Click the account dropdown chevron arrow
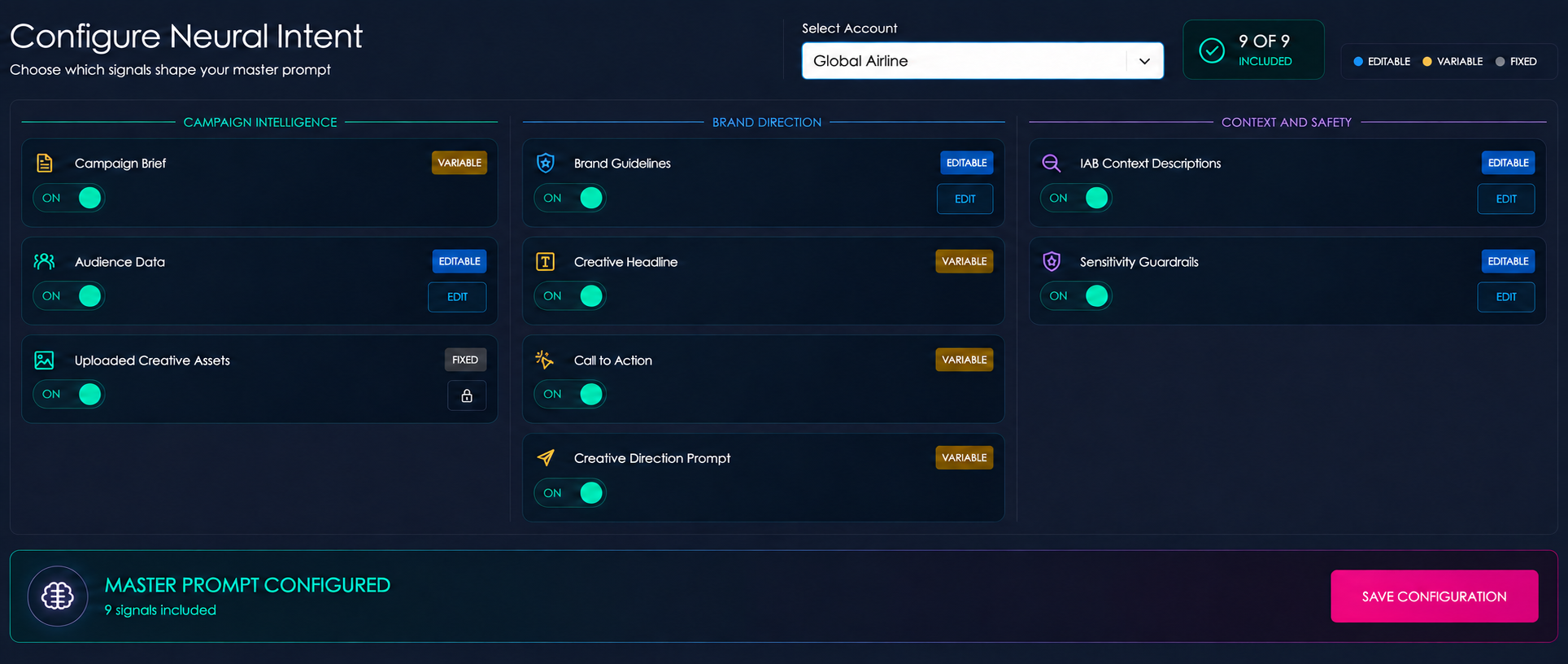 tap(1144, 61)
